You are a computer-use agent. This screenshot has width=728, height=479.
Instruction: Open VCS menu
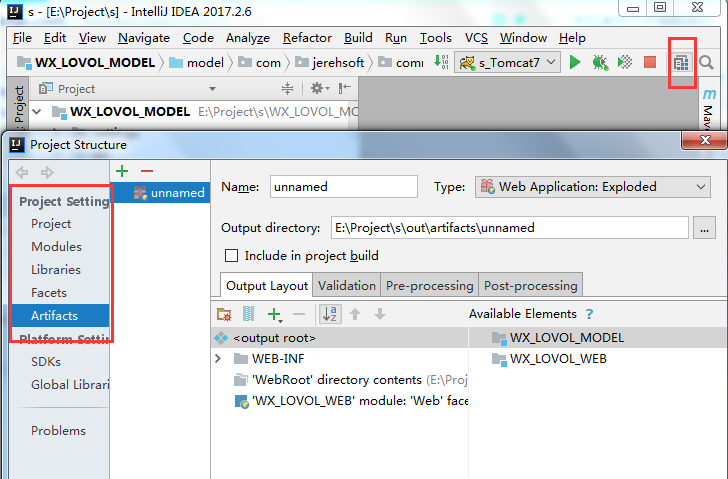coord(476,38)
